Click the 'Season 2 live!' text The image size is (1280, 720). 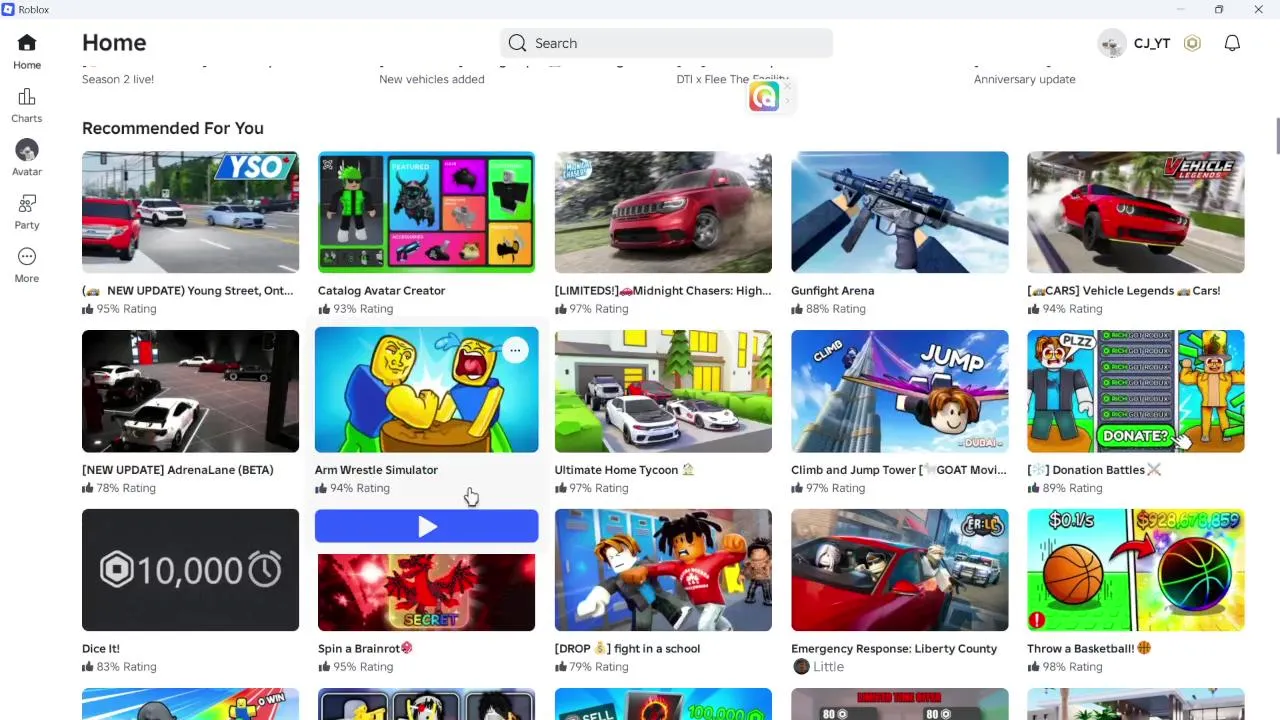pos(118,79)
